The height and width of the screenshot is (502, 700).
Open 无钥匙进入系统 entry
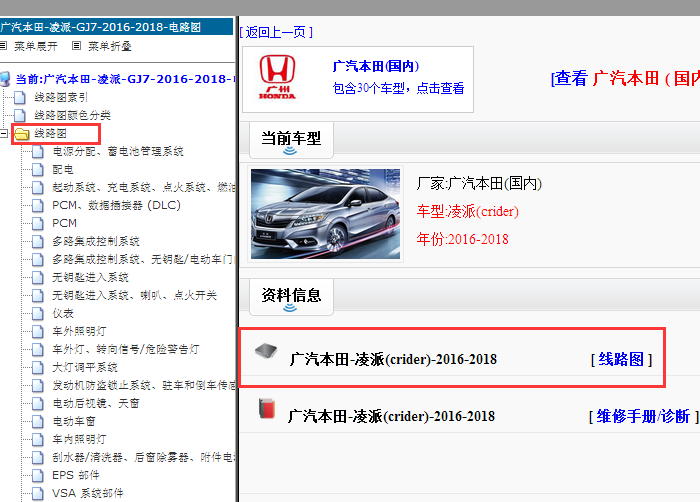(91, 277)
